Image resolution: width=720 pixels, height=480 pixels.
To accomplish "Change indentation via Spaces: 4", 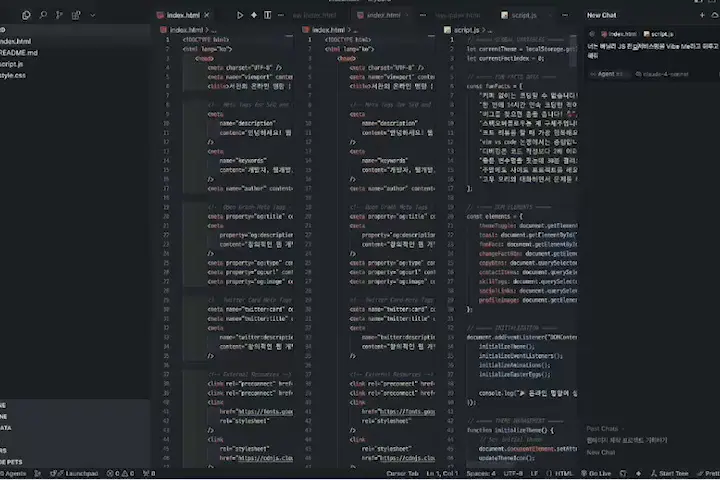I will (481, 474).
